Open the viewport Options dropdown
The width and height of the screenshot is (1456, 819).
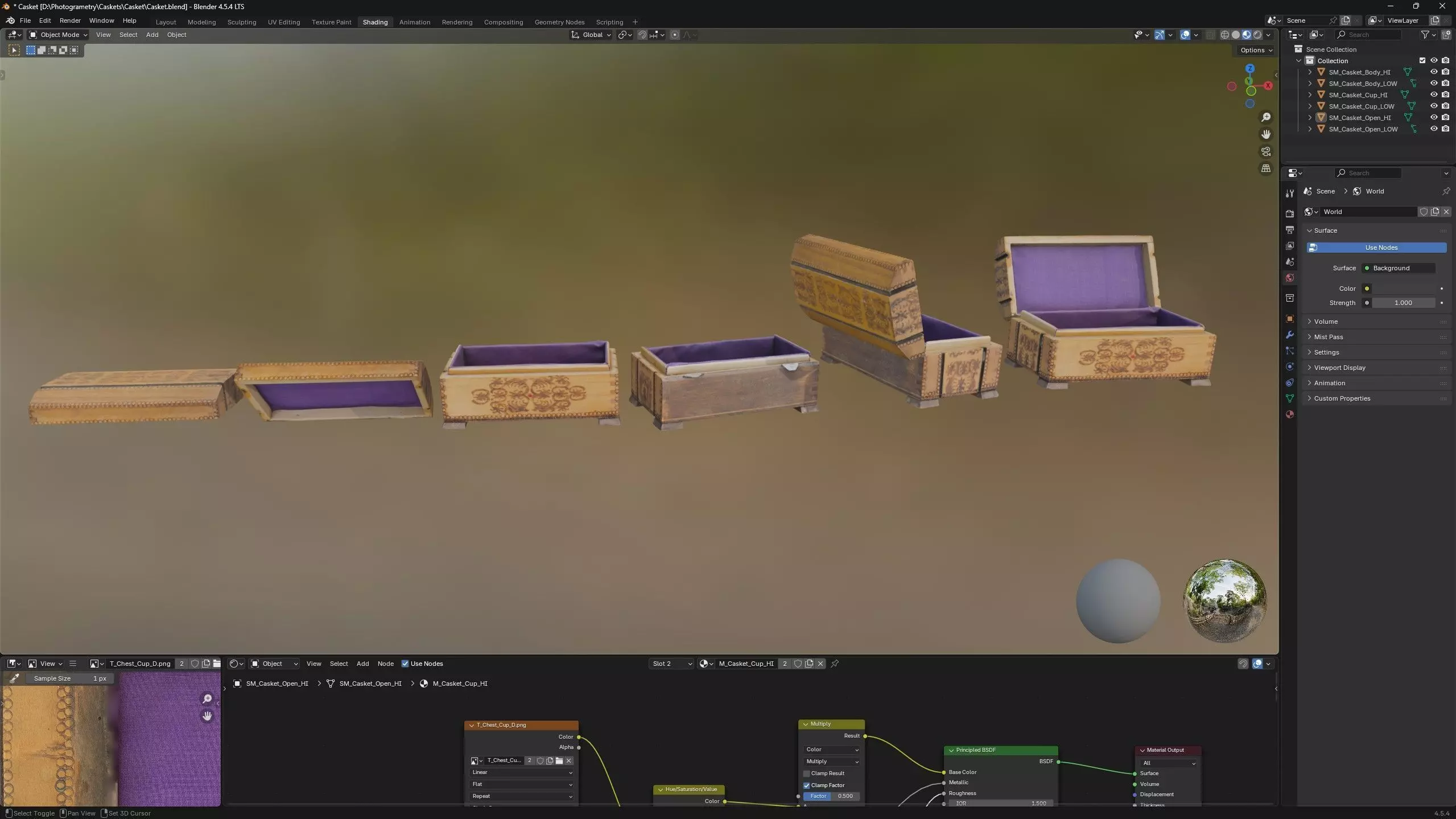pyautogui.click(x=1256, y=50)
